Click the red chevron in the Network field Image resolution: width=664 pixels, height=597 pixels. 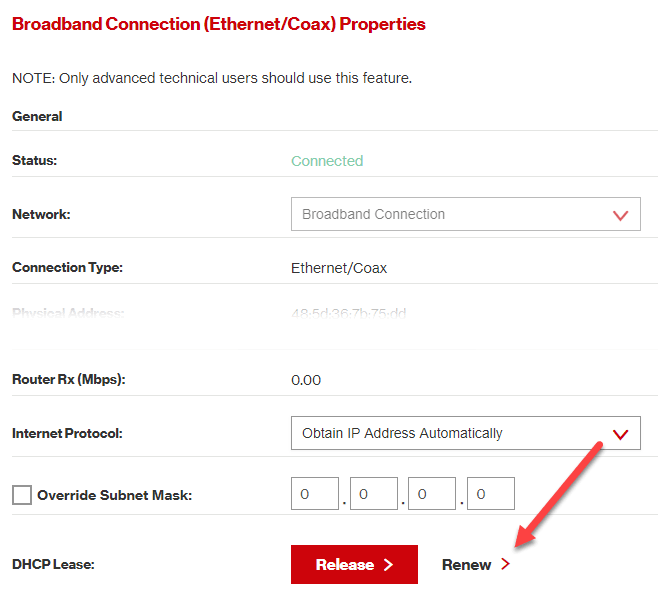pyautogui.click(x=620, y=215)
